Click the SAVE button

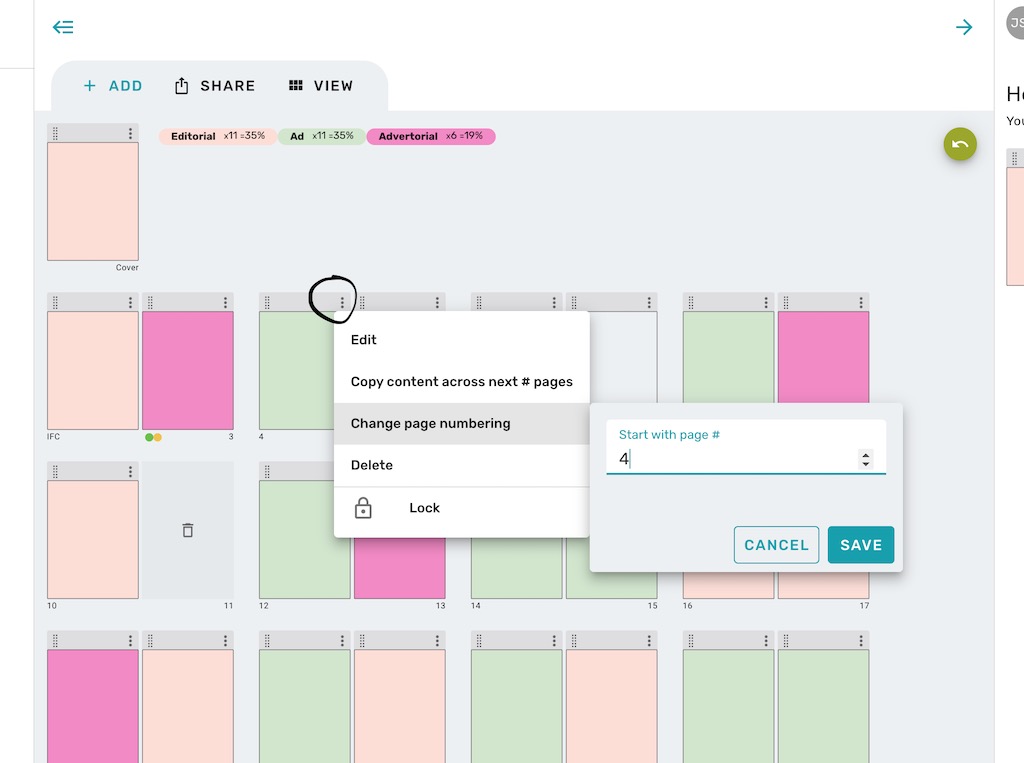pyautogui.click(x=861, y=545)
